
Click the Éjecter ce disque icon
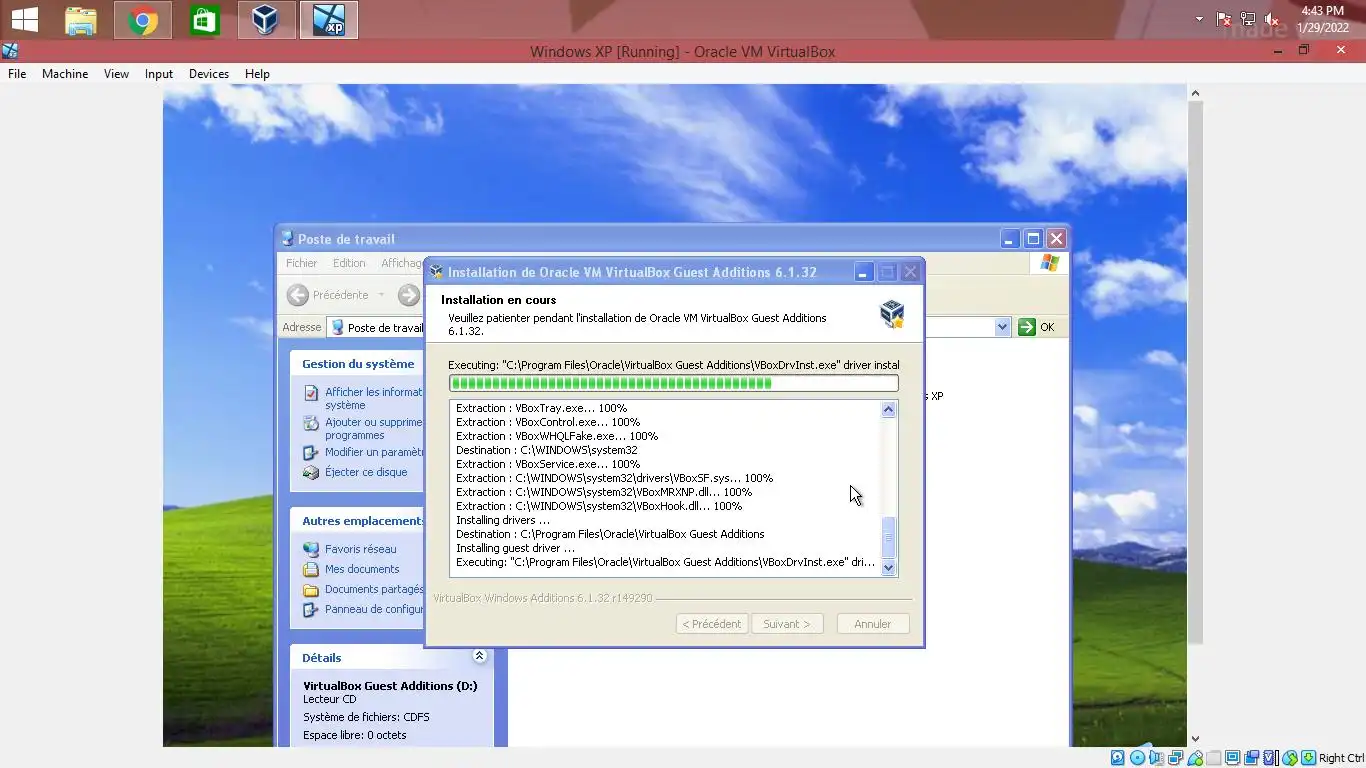(x=311, y=472)
